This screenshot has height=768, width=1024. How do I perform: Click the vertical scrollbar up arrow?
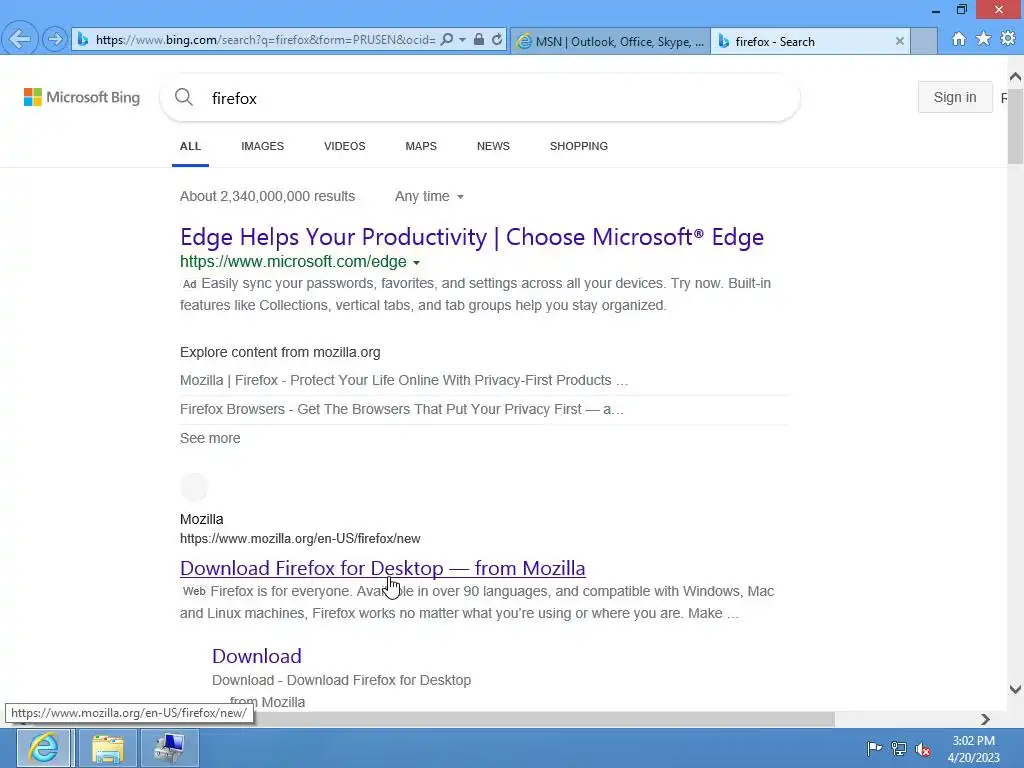pos(1015,77)
